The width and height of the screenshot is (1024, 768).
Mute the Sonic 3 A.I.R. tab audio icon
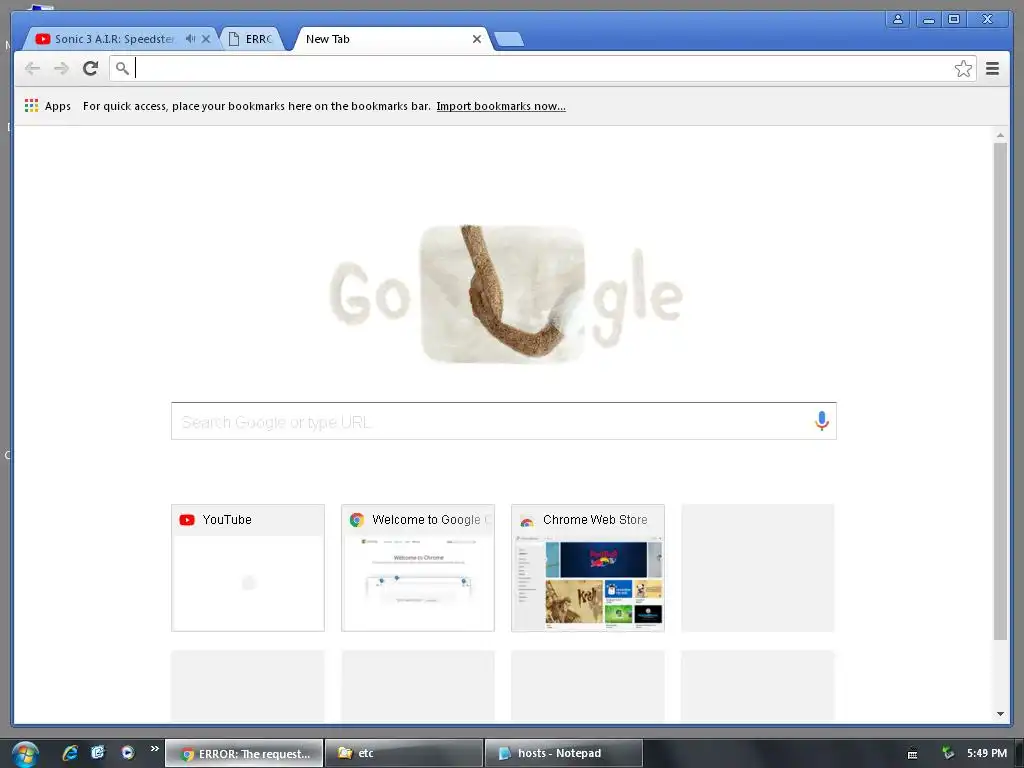[x=190, y=39]
